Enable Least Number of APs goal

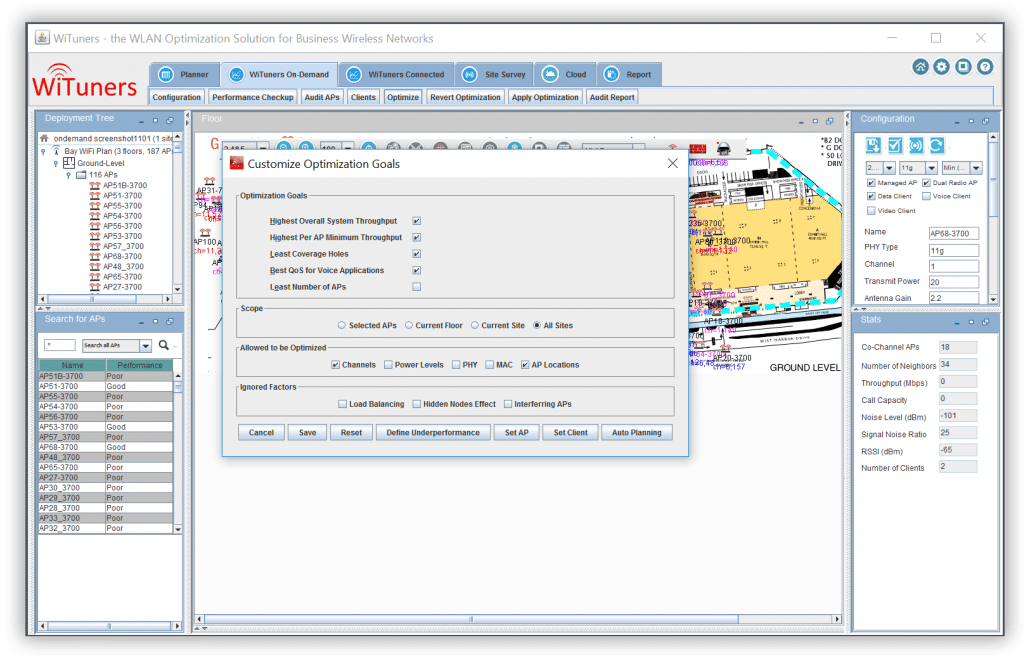click(x=416, y=287)
